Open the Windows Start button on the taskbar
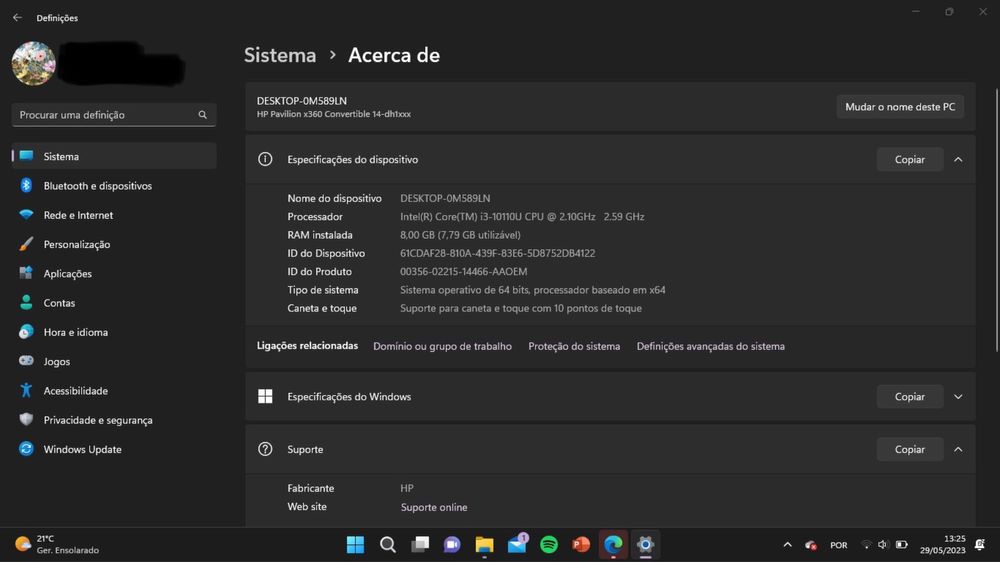The width and height of the screenshot is (1000, 562). (355, 545)
